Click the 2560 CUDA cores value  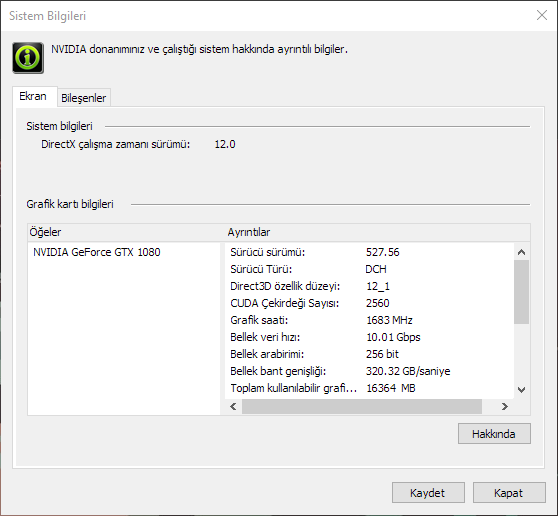point(378,303)
